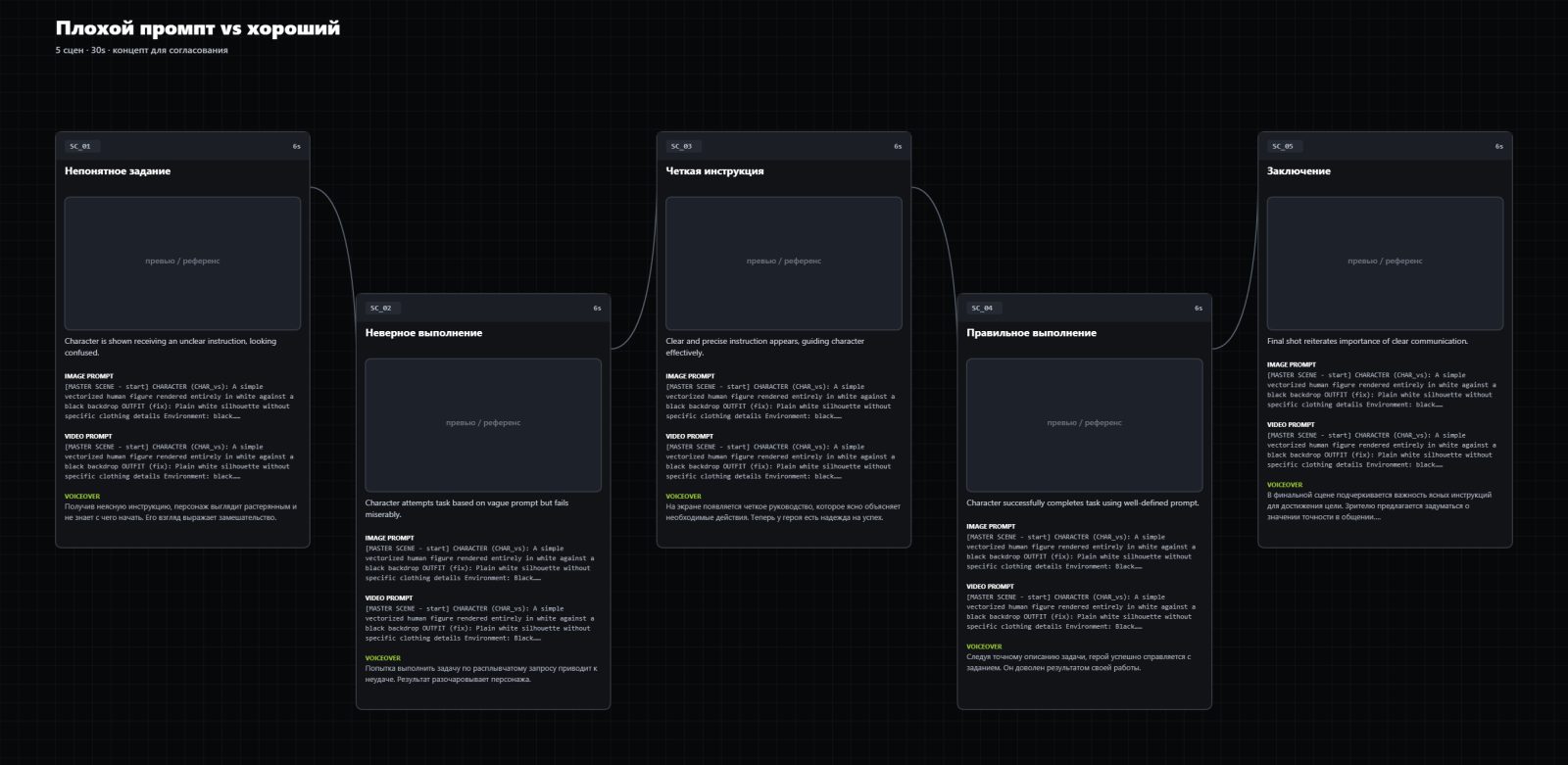Click image prompt code text in SC_01 card
The height and width of the screenshot is (765, 1568).
(179, 402)
